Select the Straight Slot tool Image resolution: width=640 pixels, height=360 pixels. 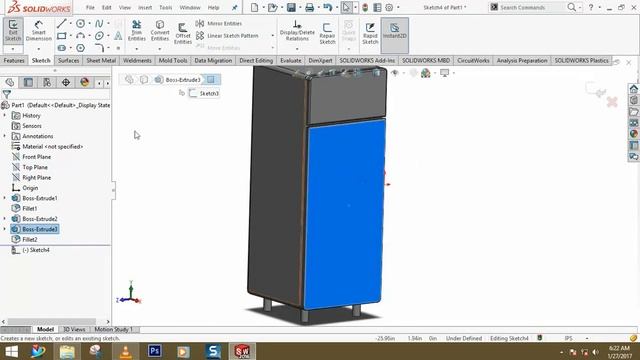62,48
